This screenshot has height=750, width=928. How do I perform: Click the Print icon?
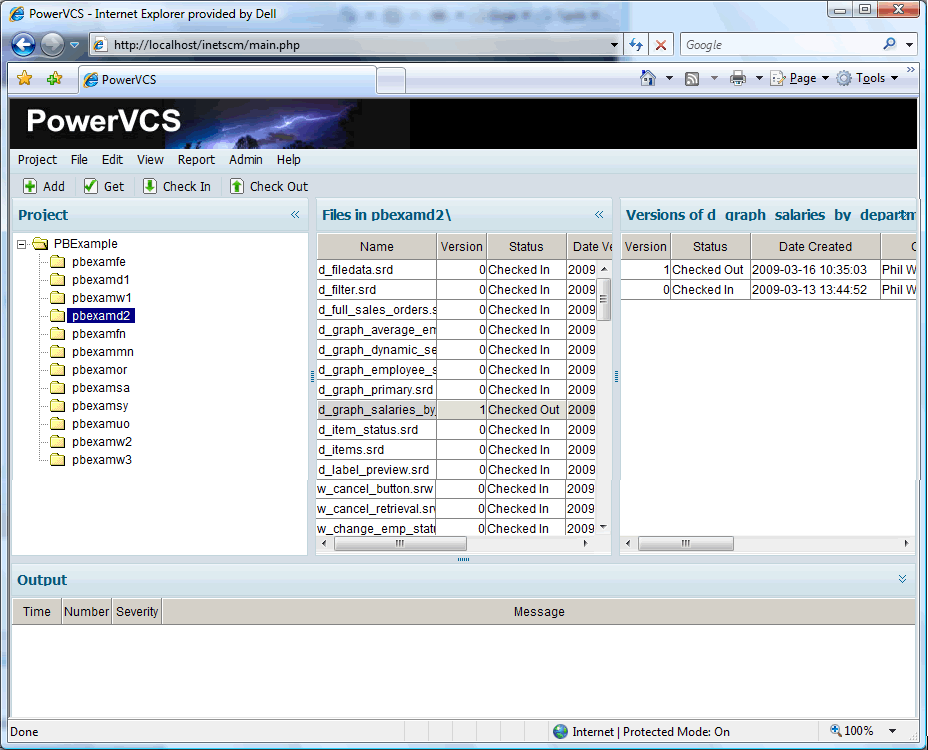pos(737,78)
